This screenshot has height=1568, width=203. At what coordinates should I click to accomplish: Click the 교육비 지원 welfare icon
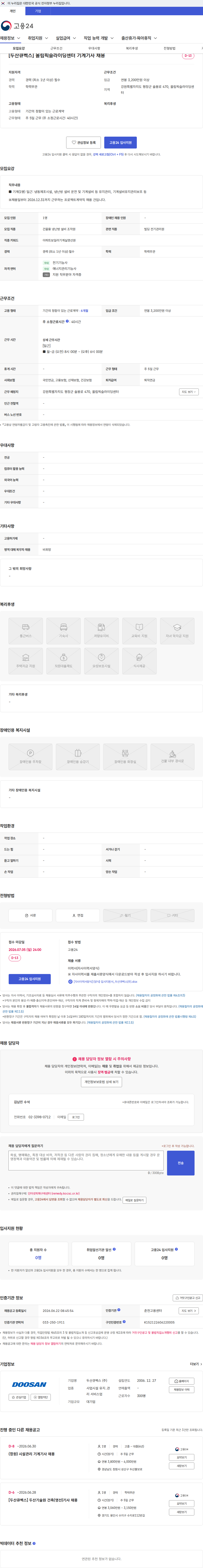[x=139, y=631]
